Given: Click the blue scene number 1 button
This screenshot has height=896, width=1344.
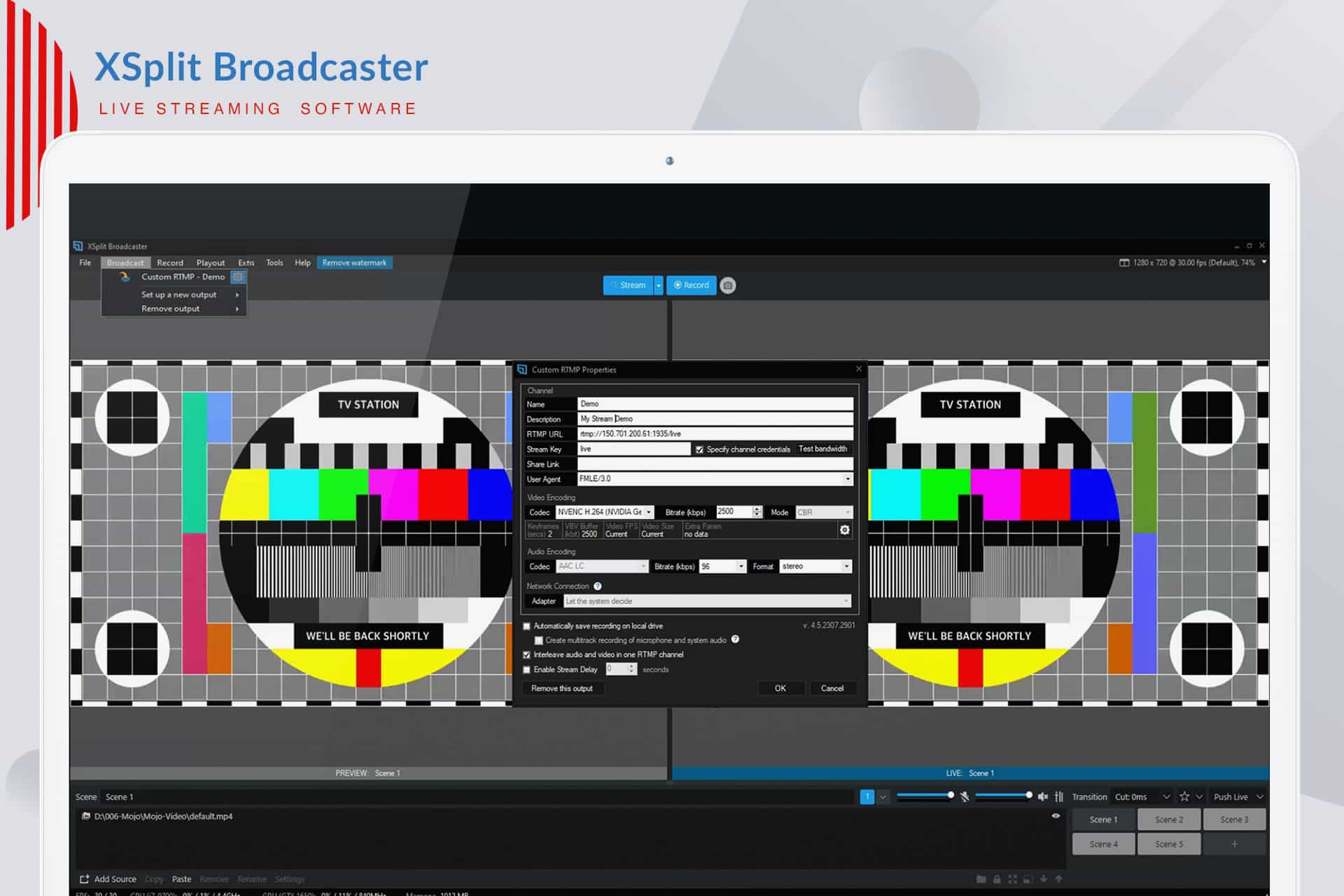Looking at the screenshot, I should click(x=867, y=797).
